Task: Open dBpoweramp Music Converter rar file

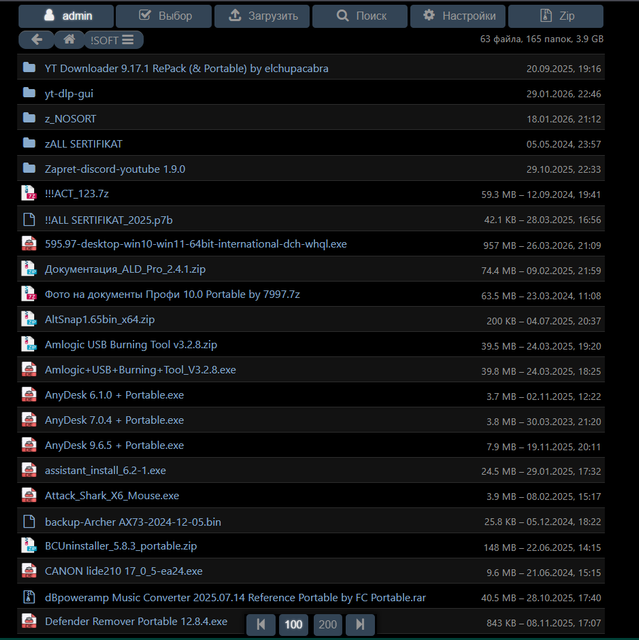Action: pyautogui.click(x=235, y=598)
